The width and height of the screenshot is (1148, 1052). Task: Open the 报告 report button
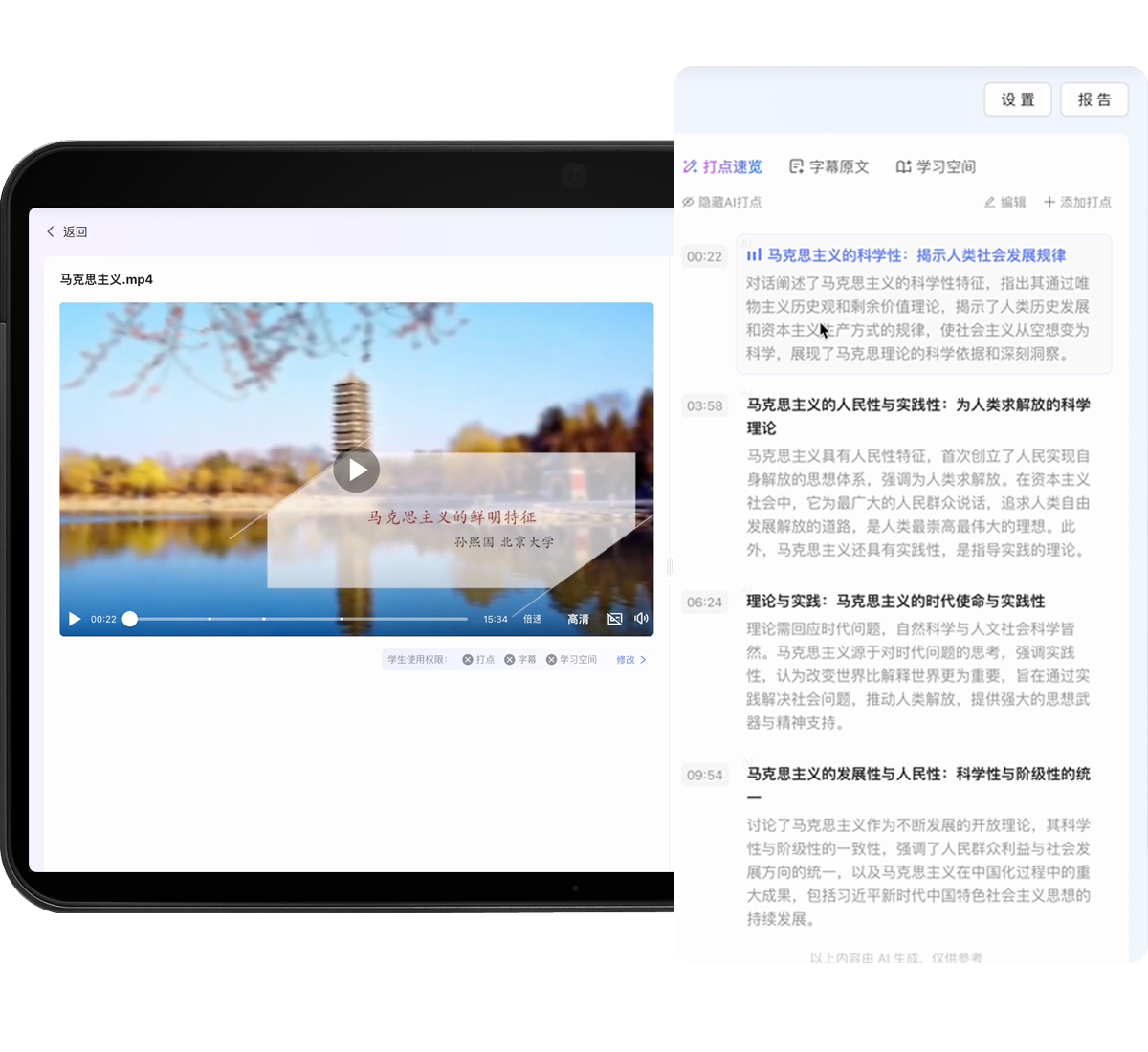(1094, 99)
